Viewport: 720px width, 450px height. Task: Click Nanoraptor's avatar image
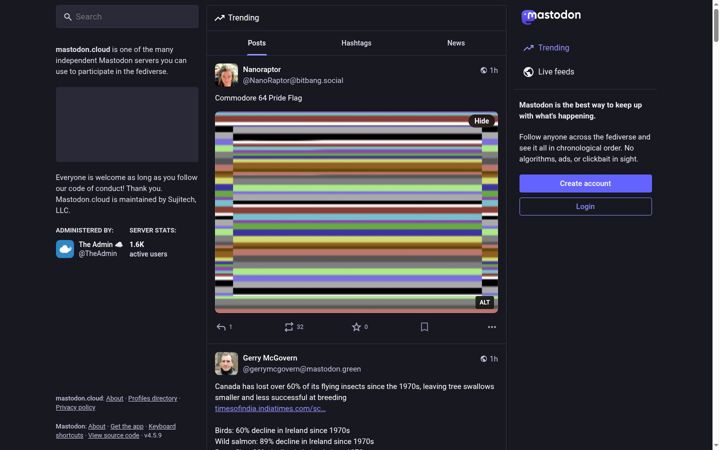[226, 75]
